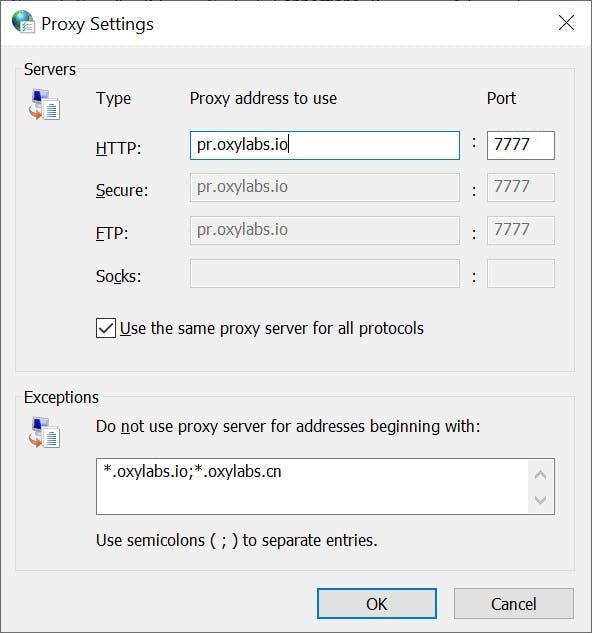The height and width of the screenshot is (633, 592).
Task: Click the HTTP: label
Action: pyautogui.click(x=118, y=148)
